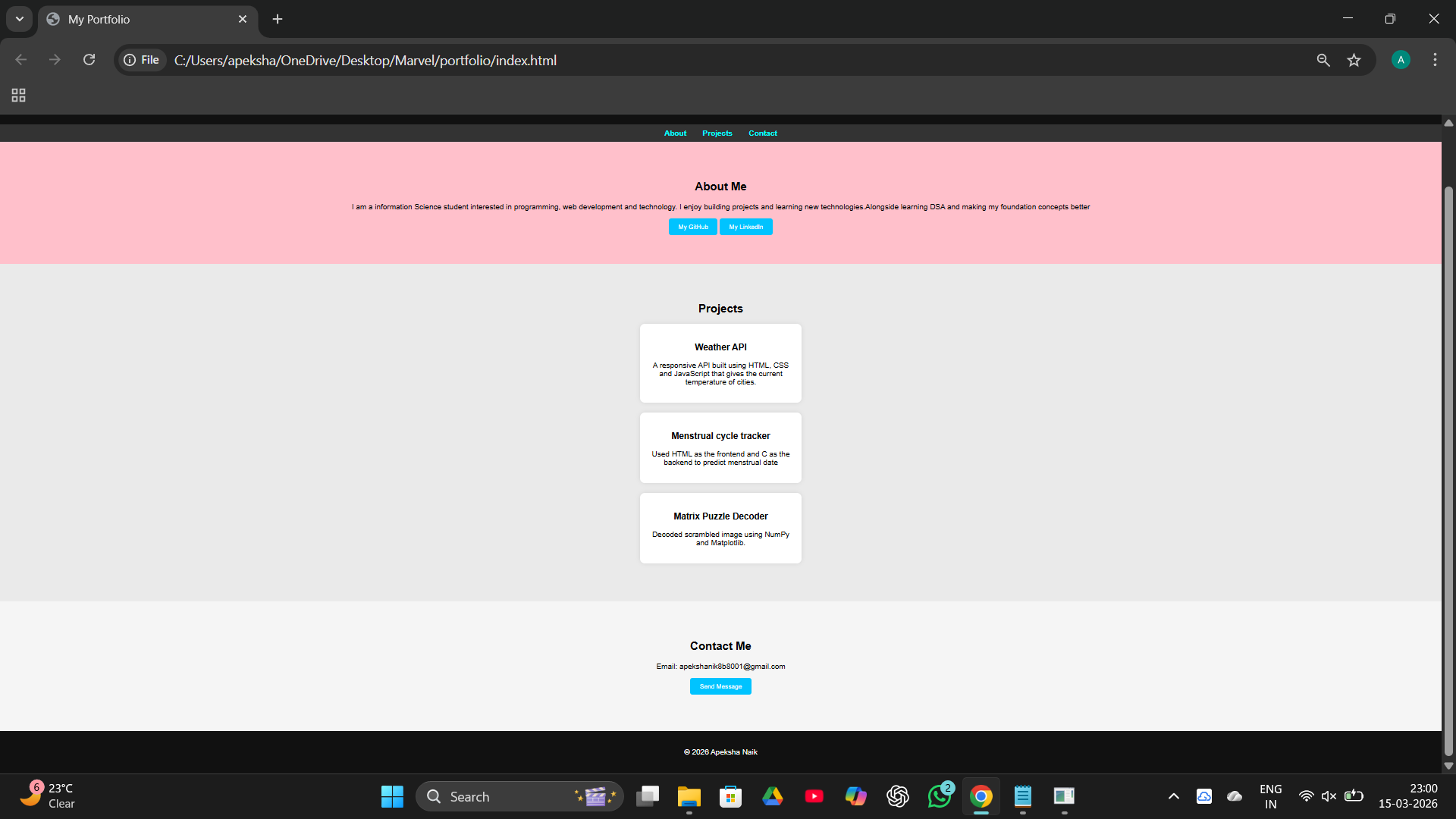Click the My GitHub button
Screen dimensions: 1456x819
point(692,227)
